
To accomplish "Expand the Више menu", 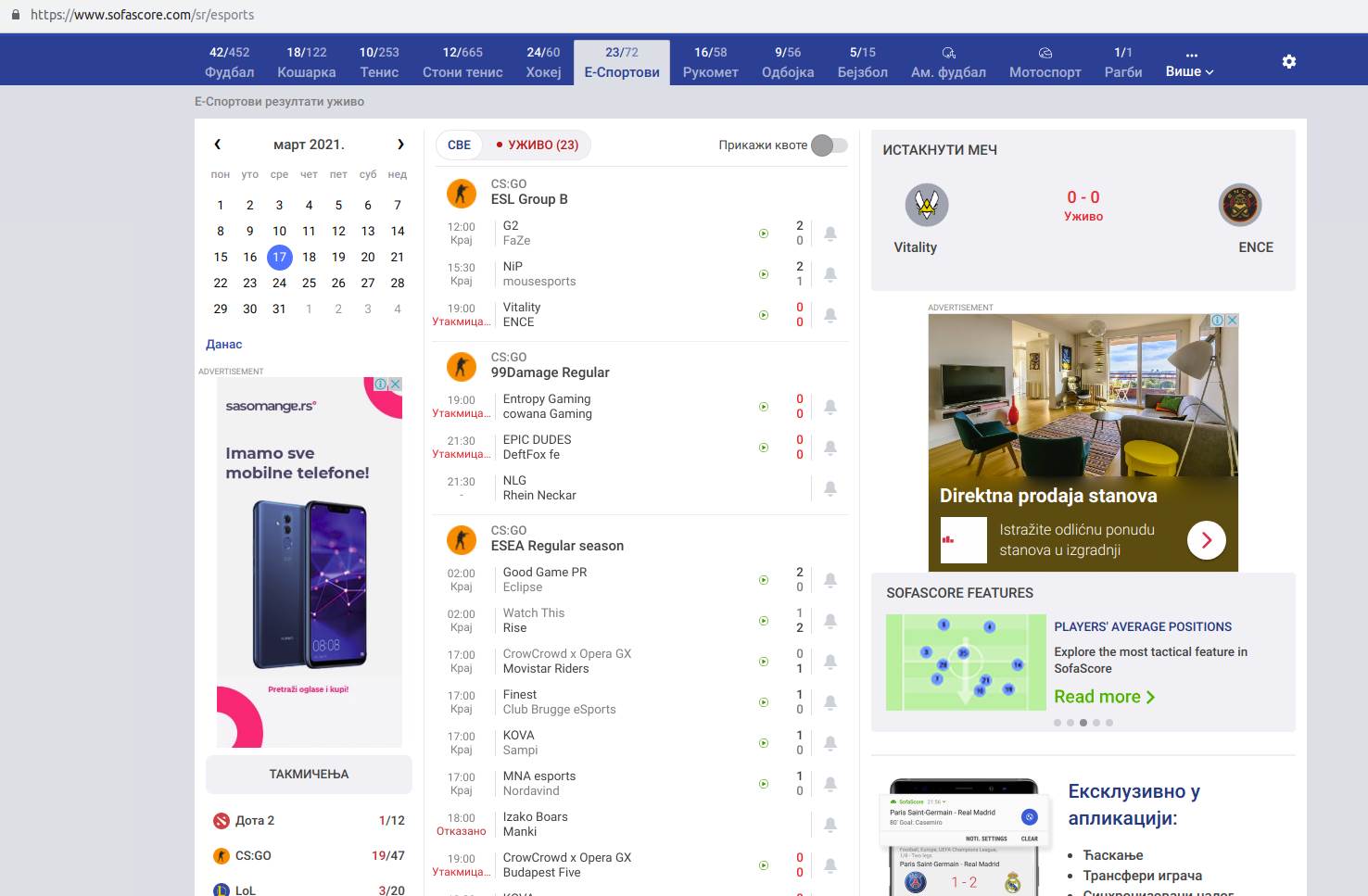I will tap(1190, 63).
